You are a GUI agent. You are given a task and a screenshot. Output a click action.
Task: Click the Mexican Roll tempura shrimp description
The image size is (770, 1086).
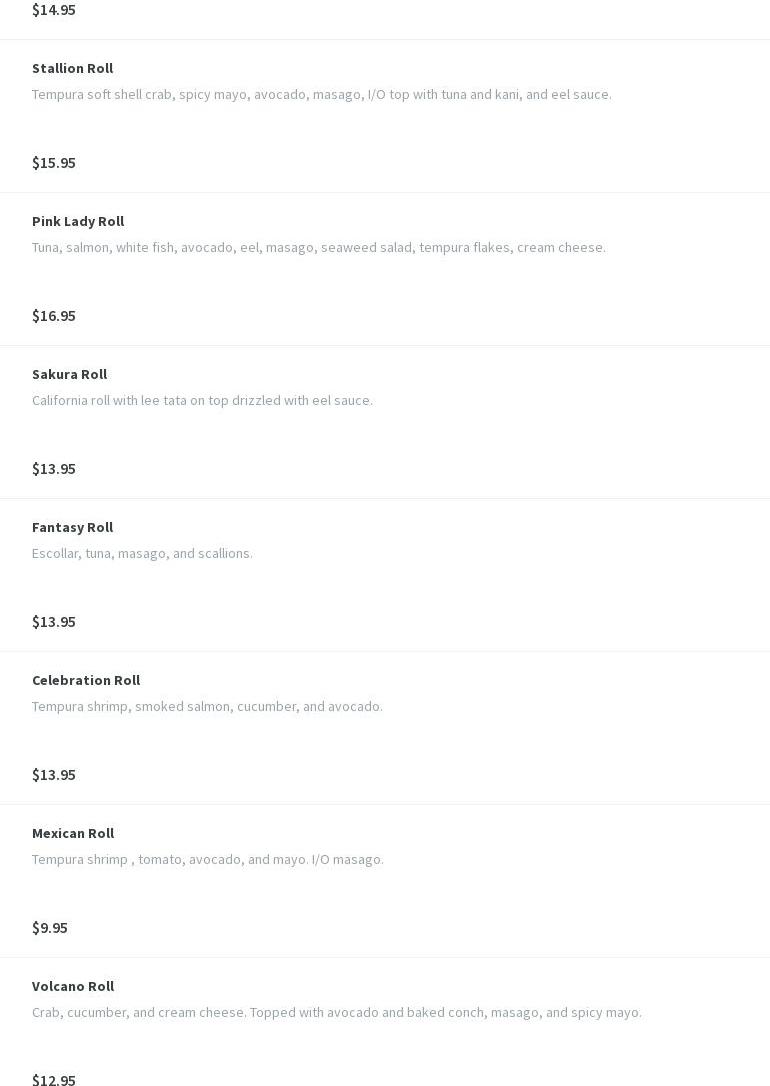tap(207, 859)
